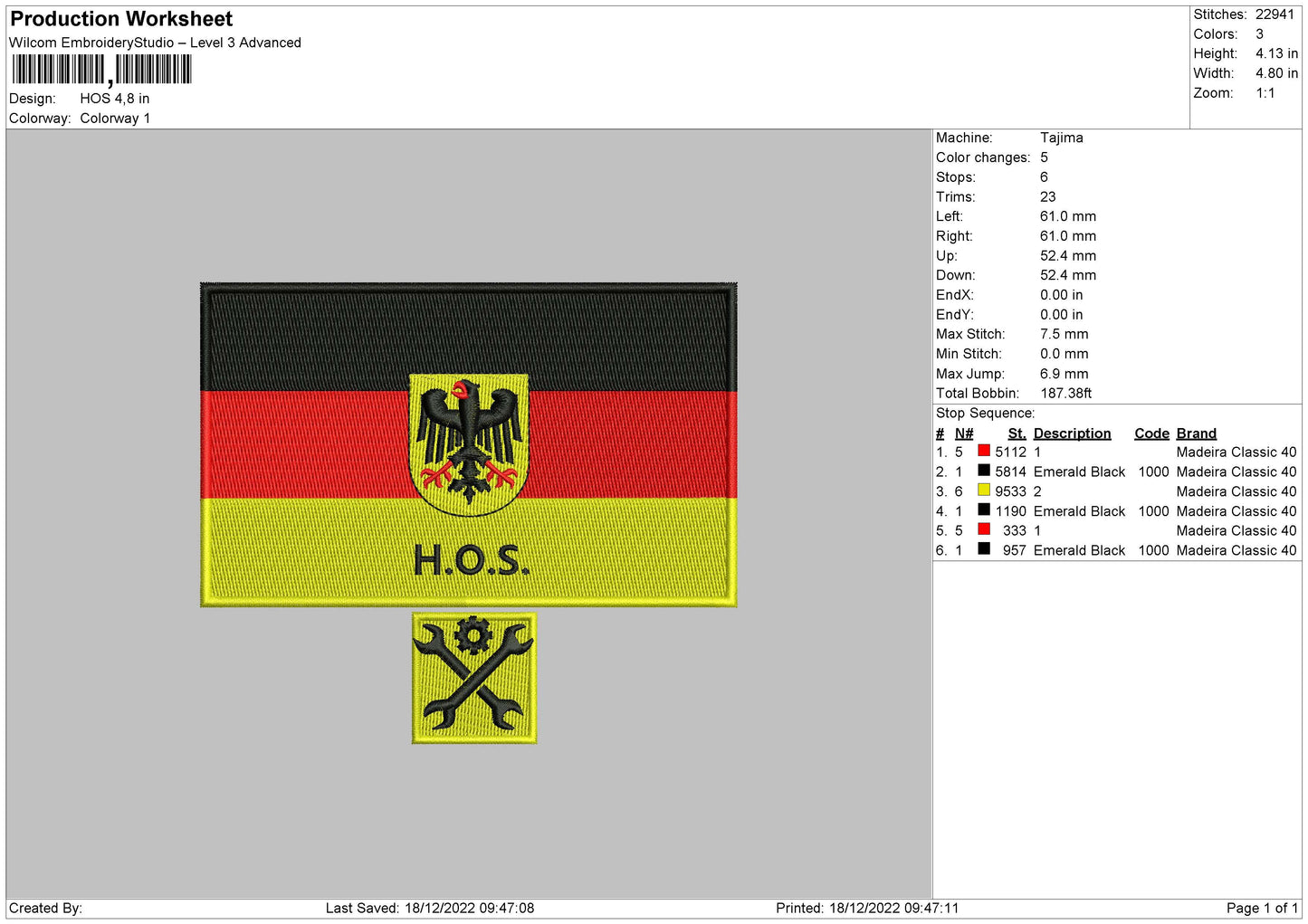Click the red swatch in stop row 1
This screenshot has height=924, width=1308.
983,451
